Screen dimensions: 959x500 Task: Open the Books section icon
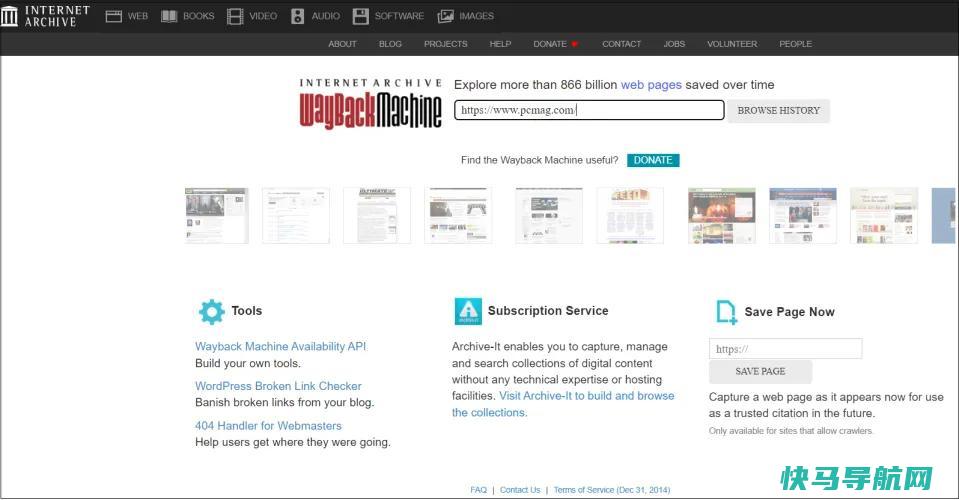169,16
